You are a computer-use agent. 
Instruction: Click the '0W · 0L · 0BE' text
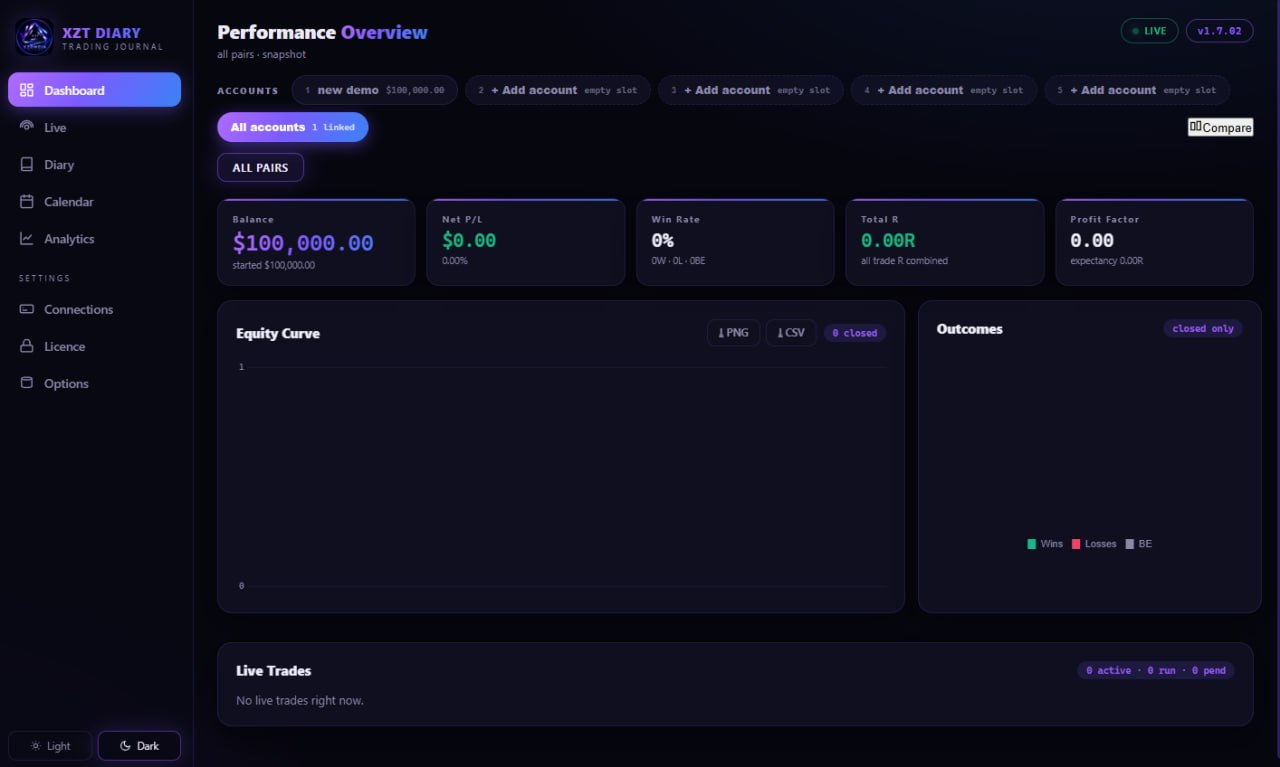[x=678, y=261]
